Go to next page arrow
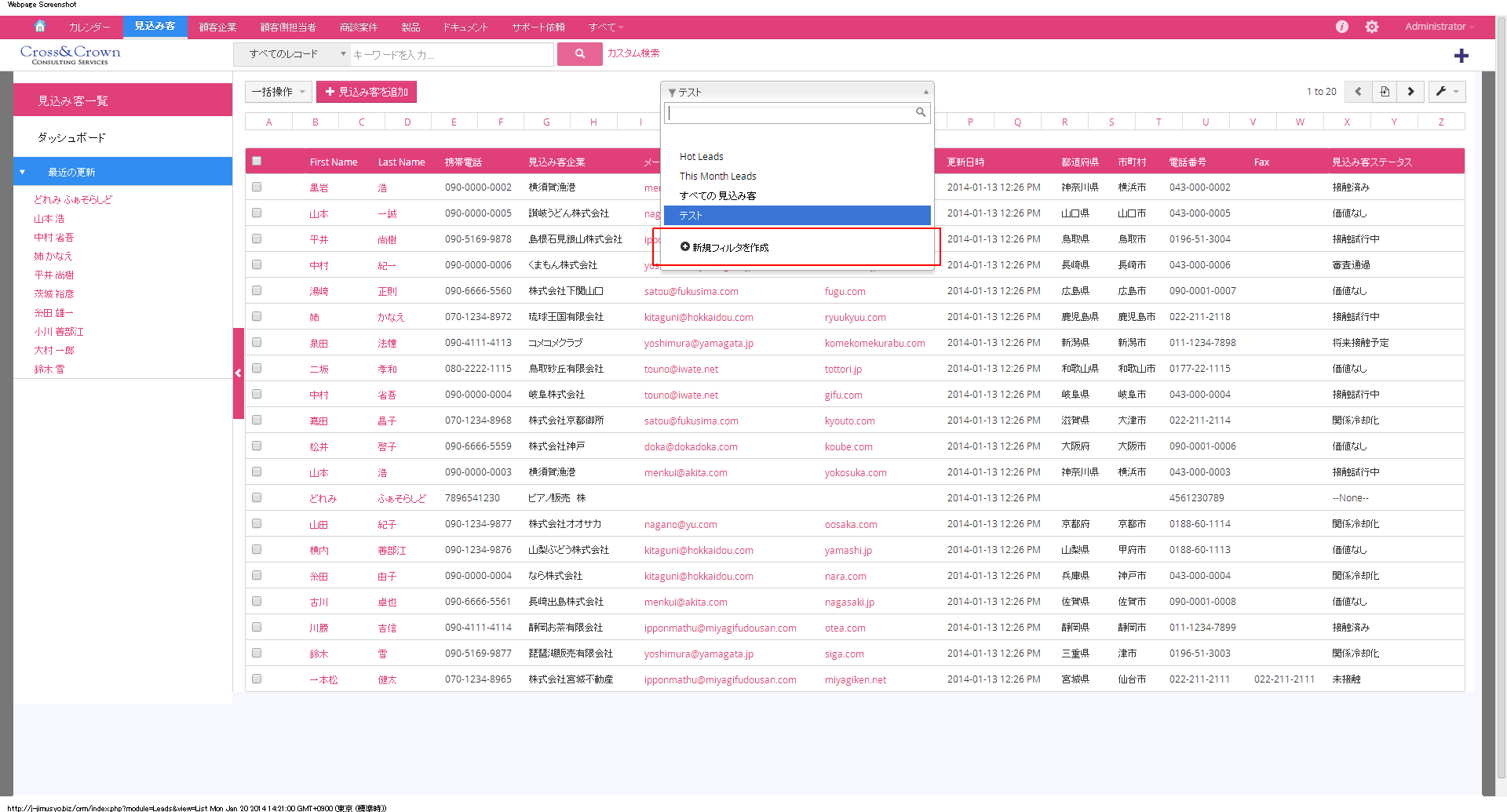 (x=1410, y=92)
